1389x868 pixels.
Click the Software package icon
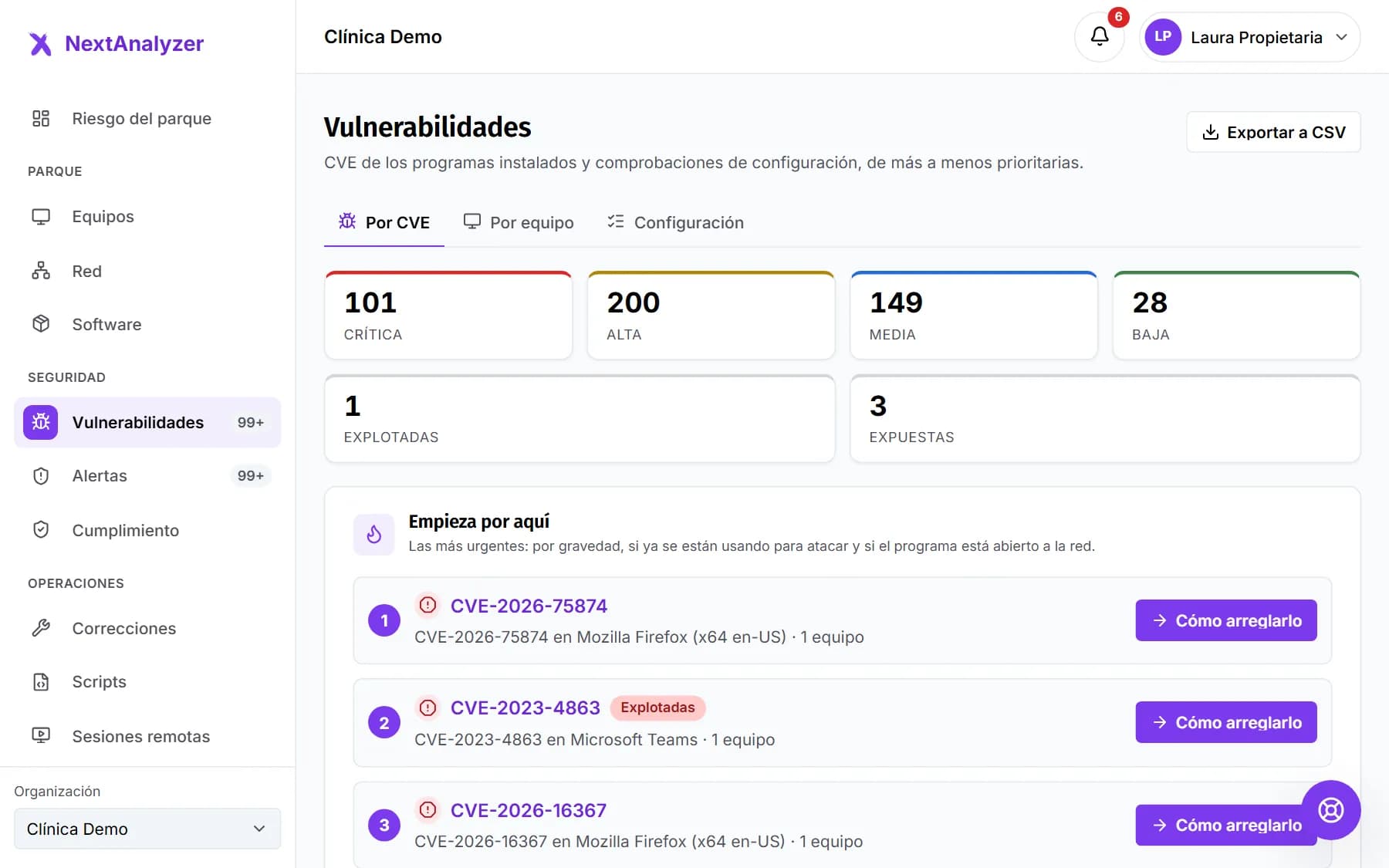tap(41, 324)
